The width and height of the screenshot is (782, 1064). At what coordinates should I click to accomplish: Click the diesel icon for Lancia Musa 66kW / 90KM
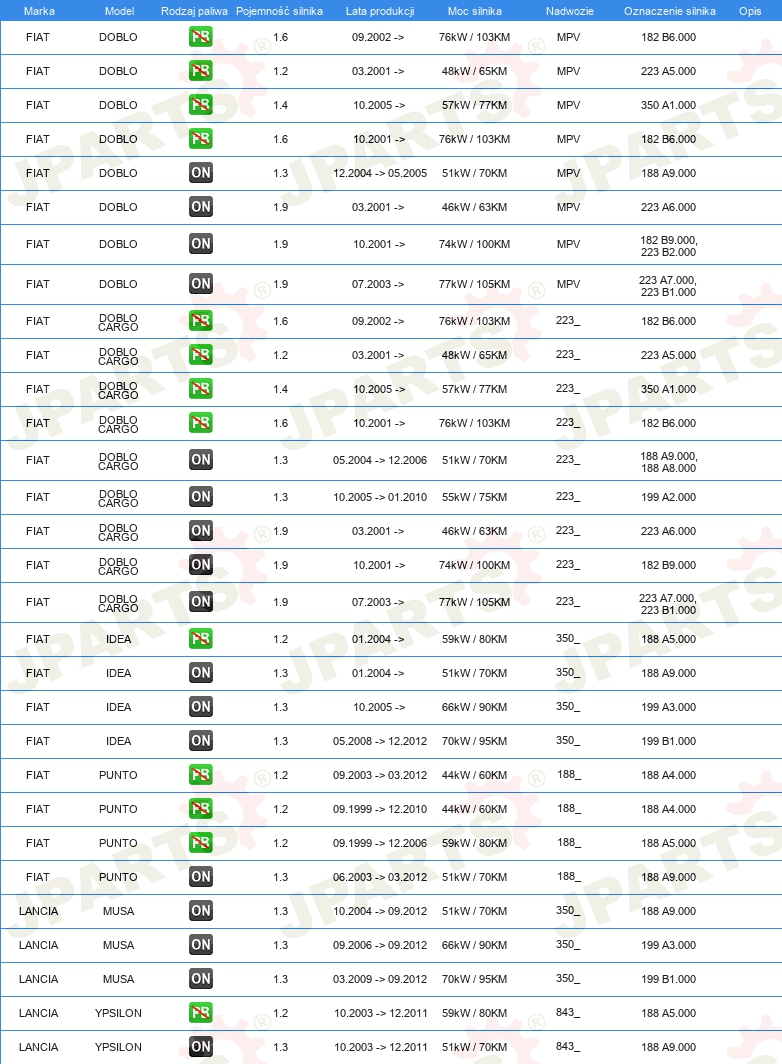pyautogui.click(x=200, y=945)
